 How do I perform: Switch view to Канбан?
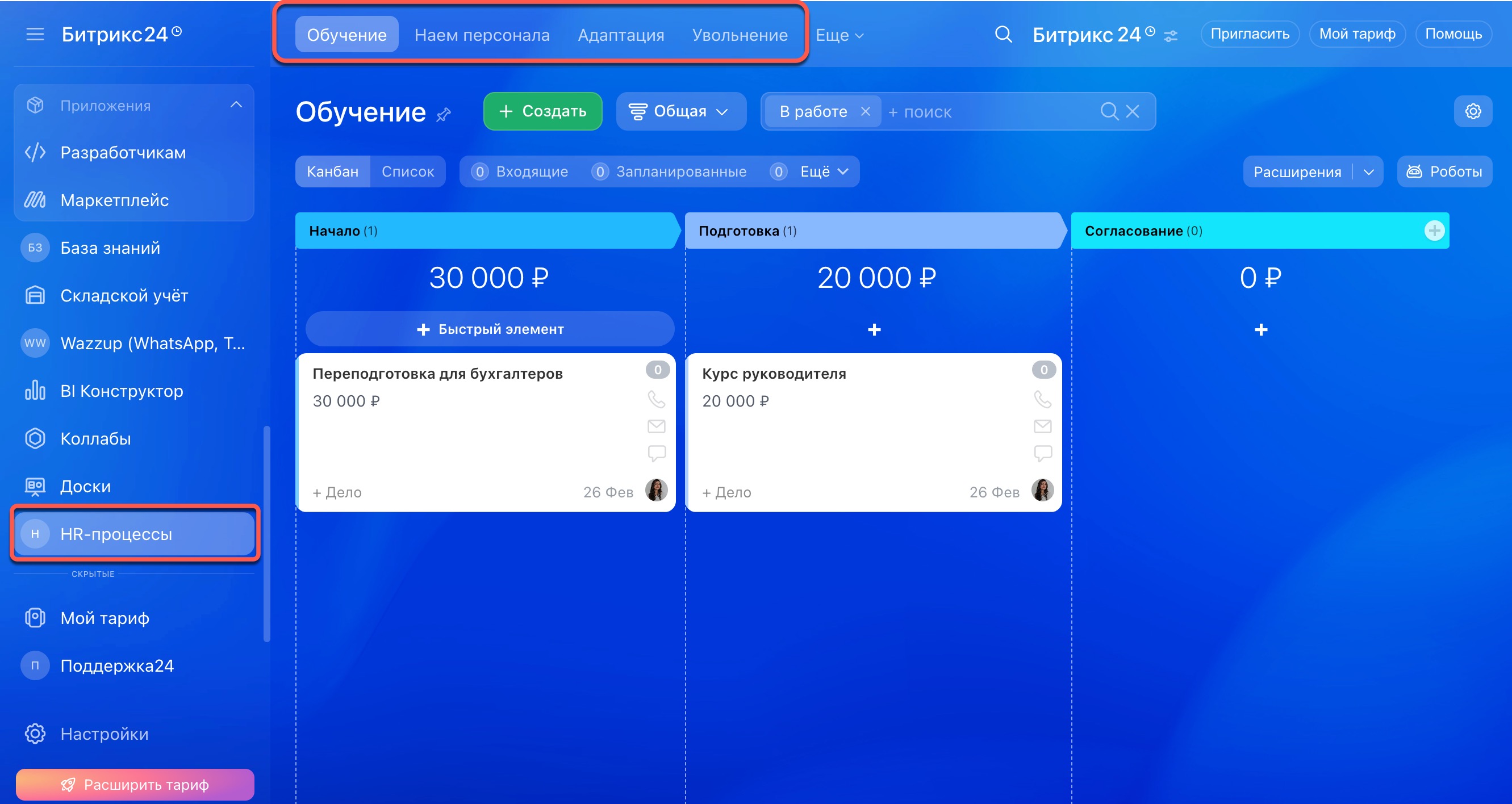pos(332,171)
